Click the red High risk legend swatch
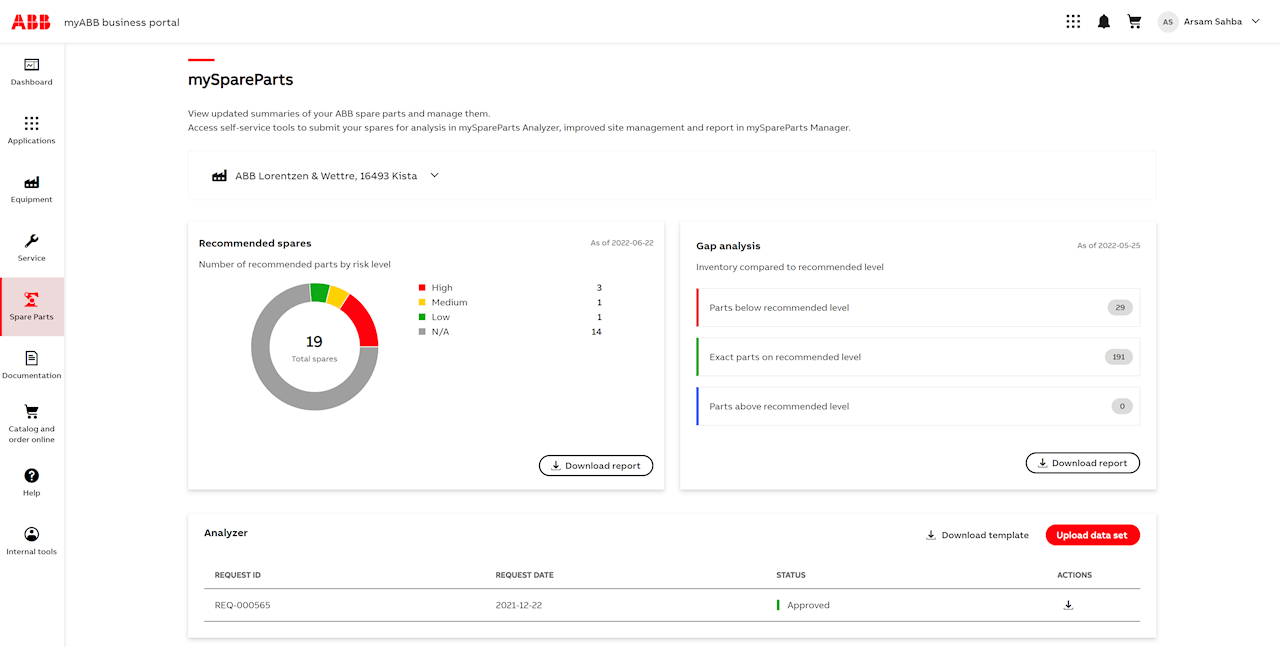Image resolution: width=1280 pixels, height=647 pixels. [x=423, y=288]
